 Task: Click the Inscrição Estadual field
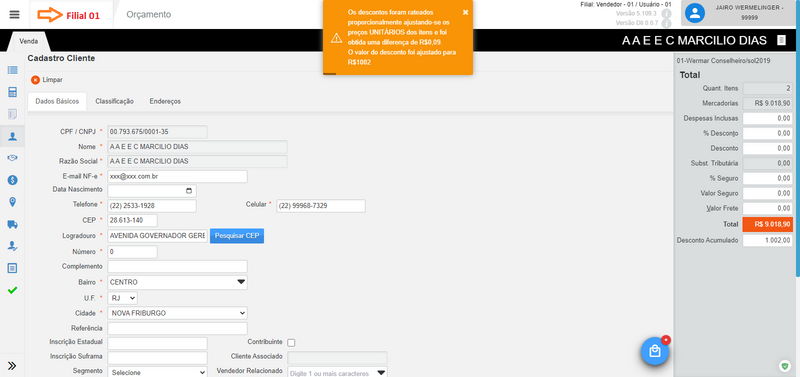[x=158, y=343]
